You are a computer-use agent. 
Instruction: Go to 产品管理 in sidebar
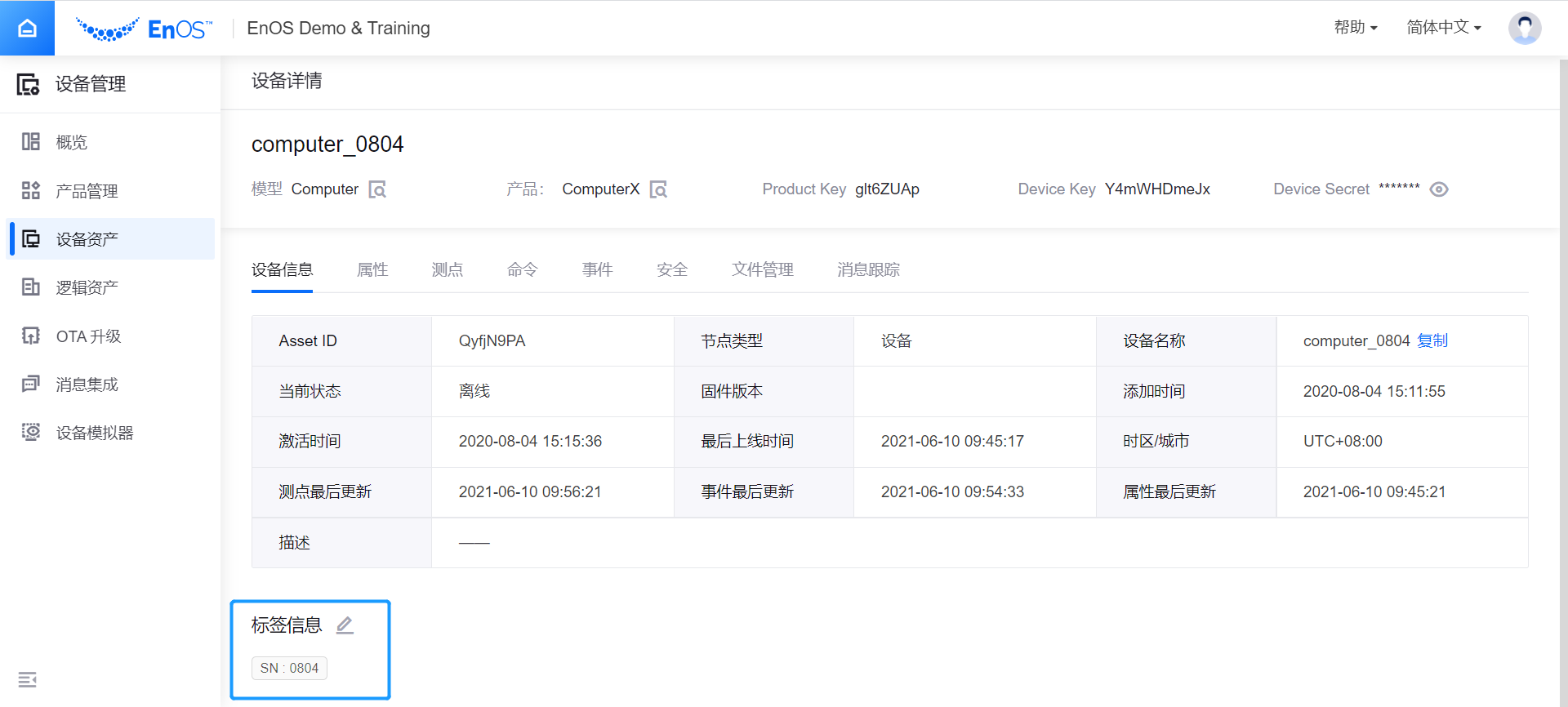pyautogui.click(x=87, y=191)
